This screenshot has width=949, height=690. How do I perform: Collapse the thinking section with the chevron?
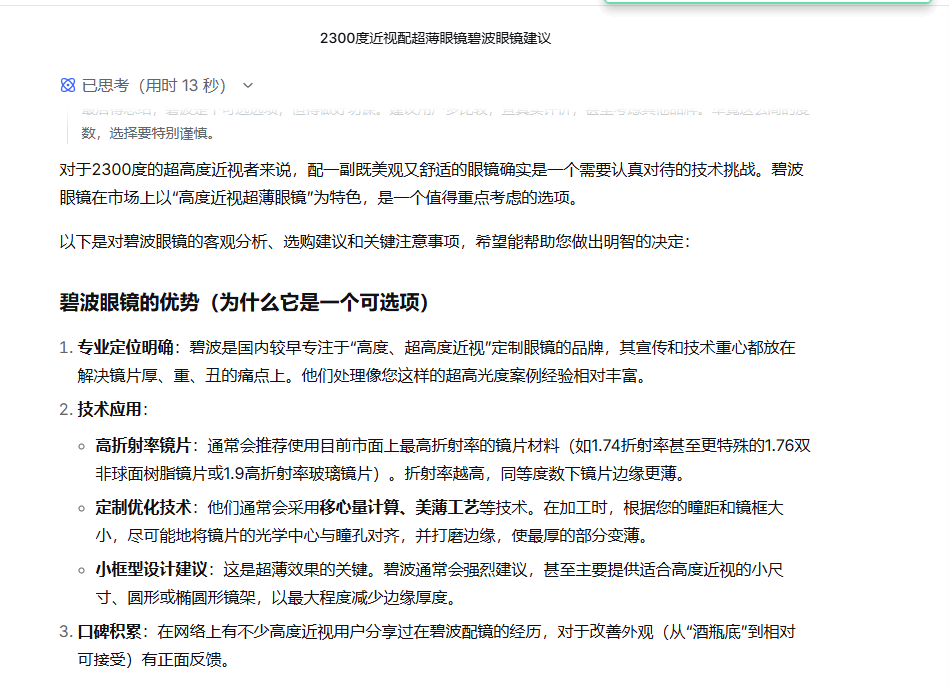pos(248,86)
